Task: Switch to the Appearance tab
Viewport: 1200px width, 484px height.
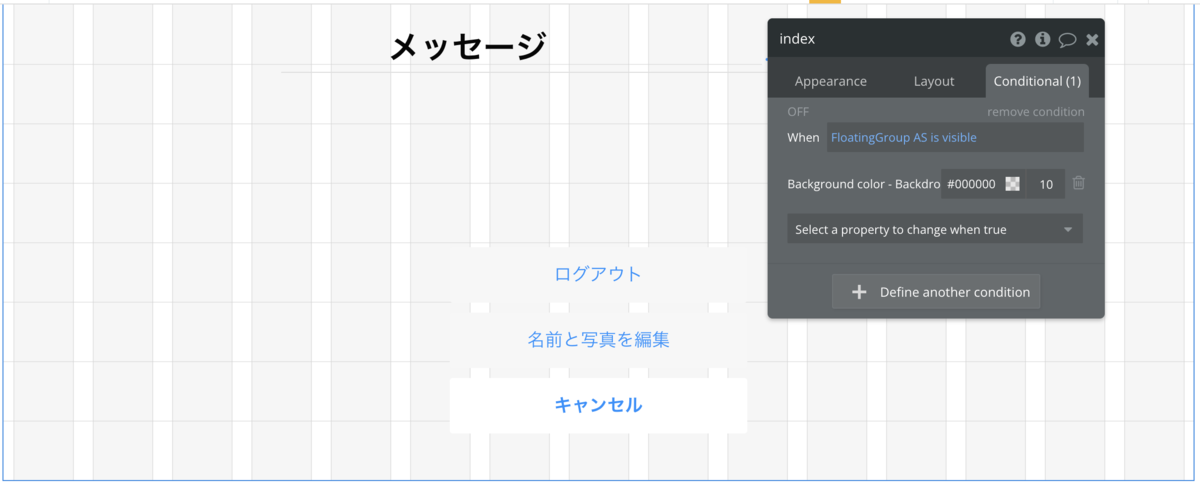Action: point(831,81)
